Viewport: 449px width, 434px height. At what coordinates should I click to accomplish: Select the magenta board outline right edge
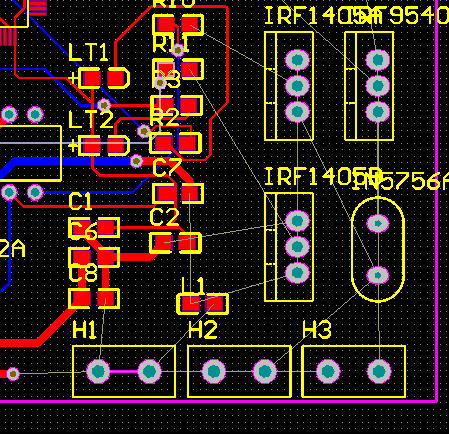click(437, 200)
